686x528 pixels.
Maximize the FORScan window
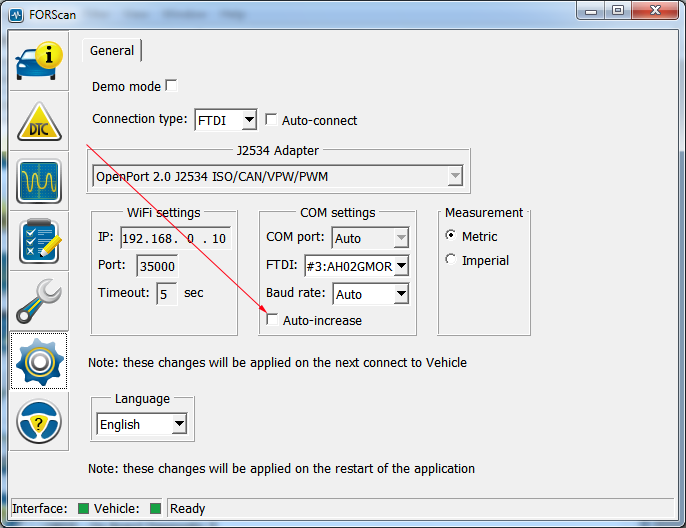pos(618,11)
